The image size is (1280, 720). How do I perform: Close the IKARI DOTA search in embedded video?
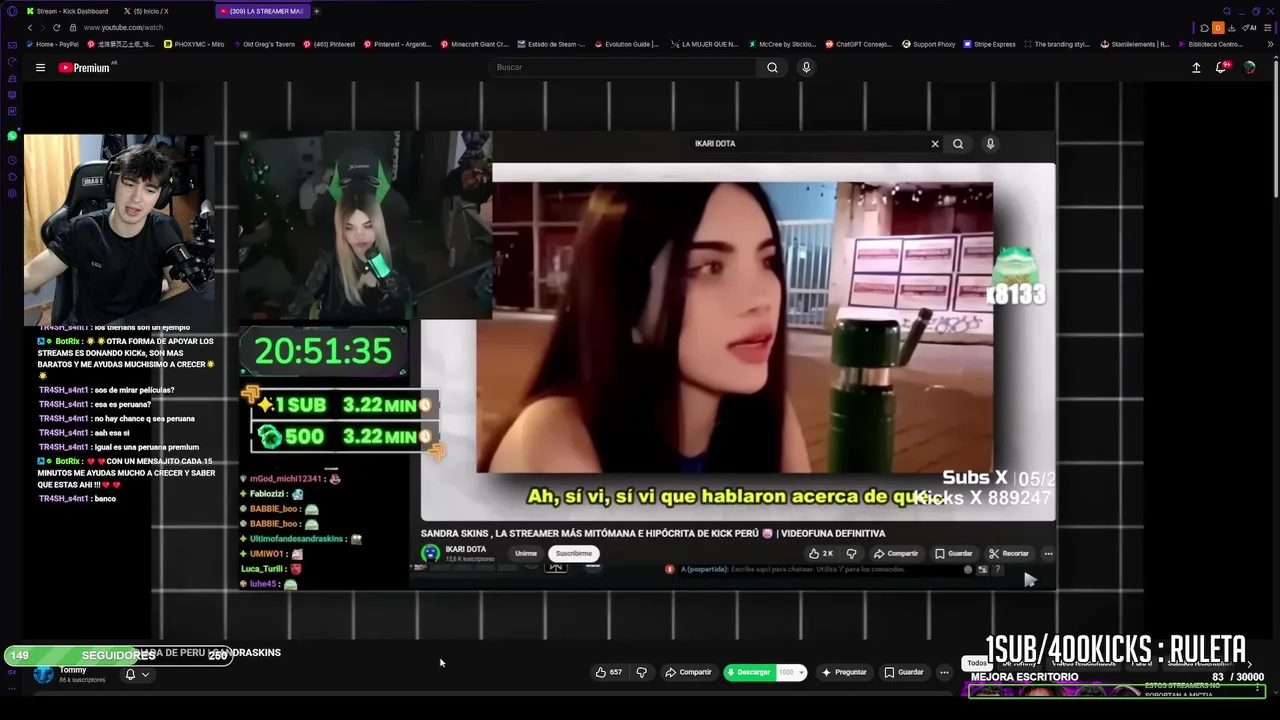[935, 144]
